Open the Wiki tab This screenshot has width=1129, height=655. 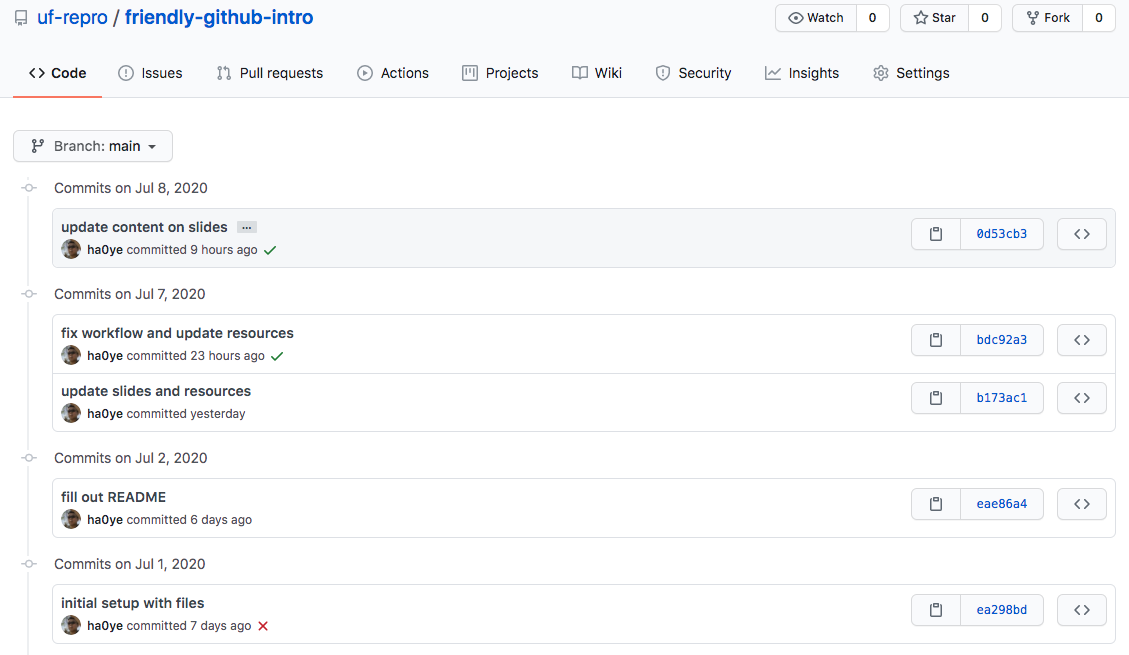[x=596, y=73]
